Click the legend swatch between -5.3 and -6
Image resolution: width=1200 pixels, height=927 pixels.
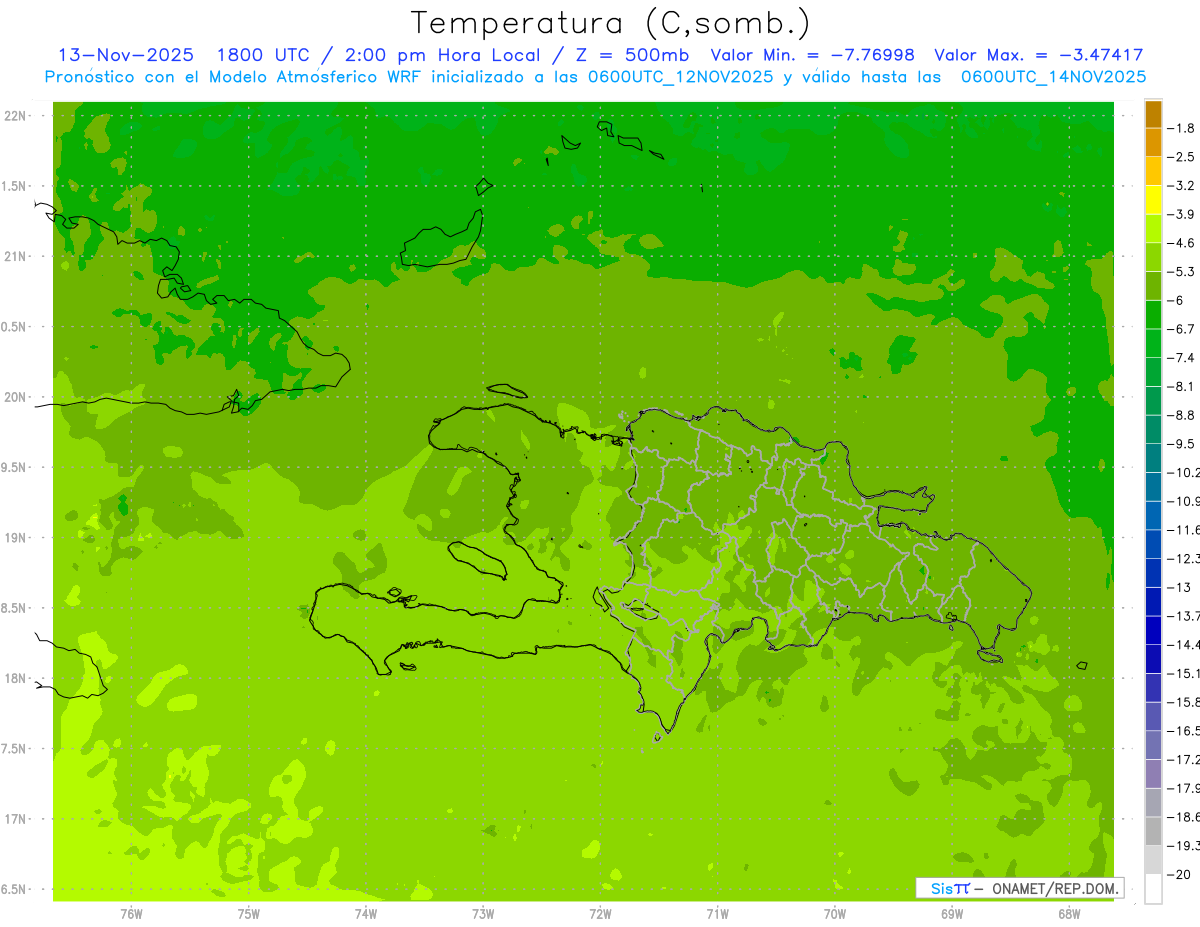[1153, 286]
